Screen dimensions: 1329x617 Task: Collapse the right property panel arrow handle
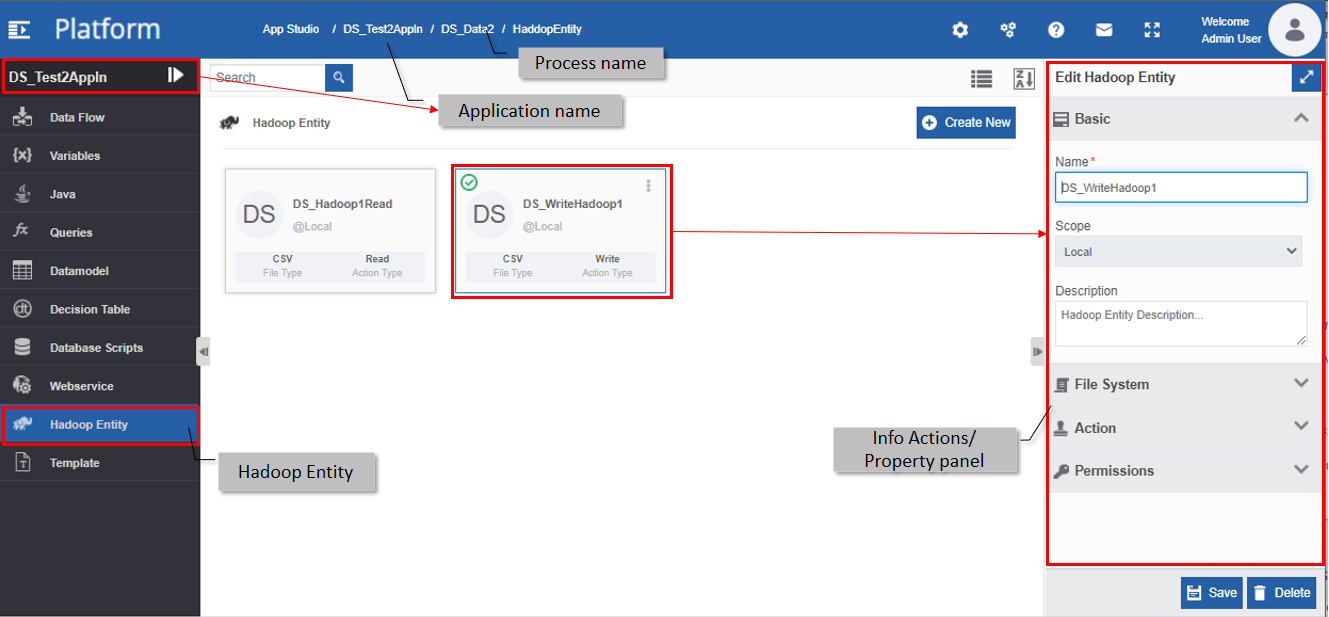point(1037,351)
